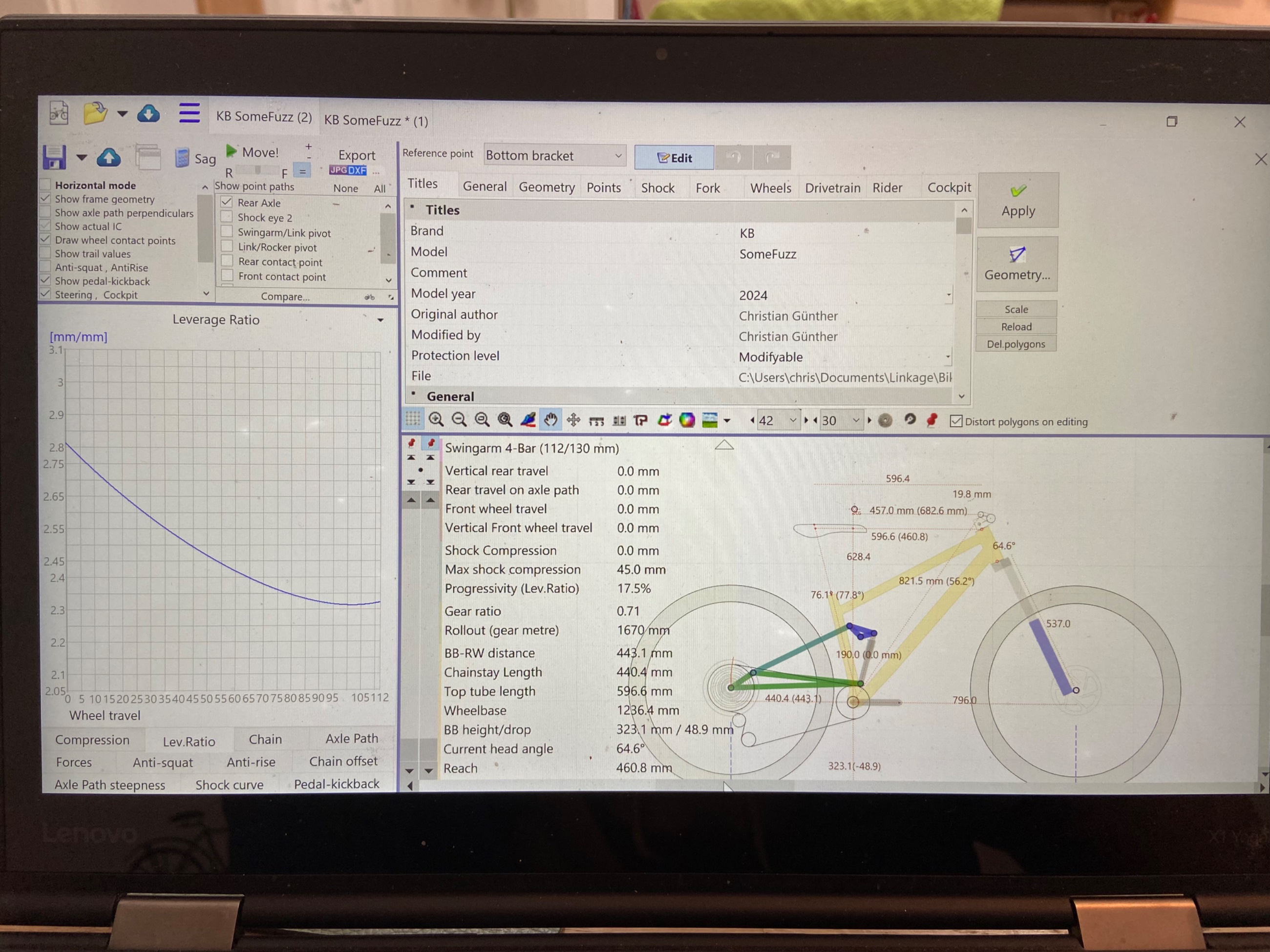Click the Edit button
The height and width of the screenshot is (952, 1270).
(674, 157)
